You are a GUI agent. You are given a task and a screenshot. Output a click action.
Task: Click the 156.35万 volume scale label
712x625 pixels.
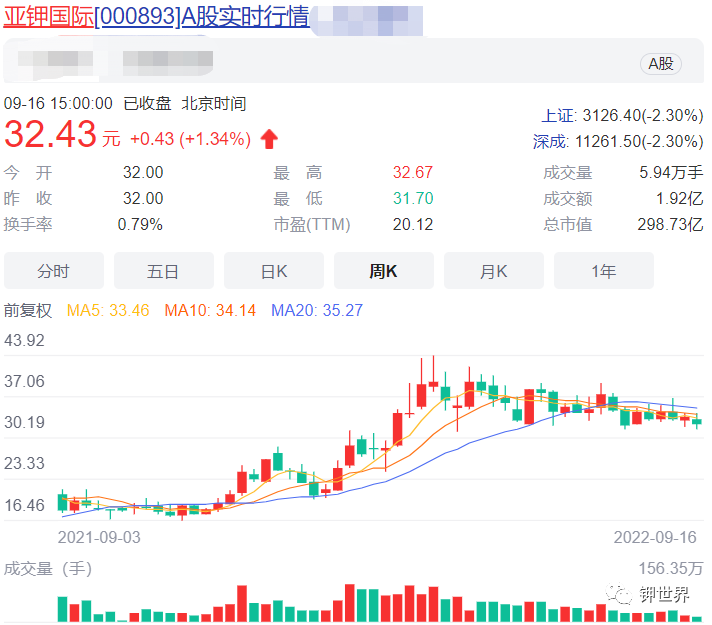click(671, 568)
